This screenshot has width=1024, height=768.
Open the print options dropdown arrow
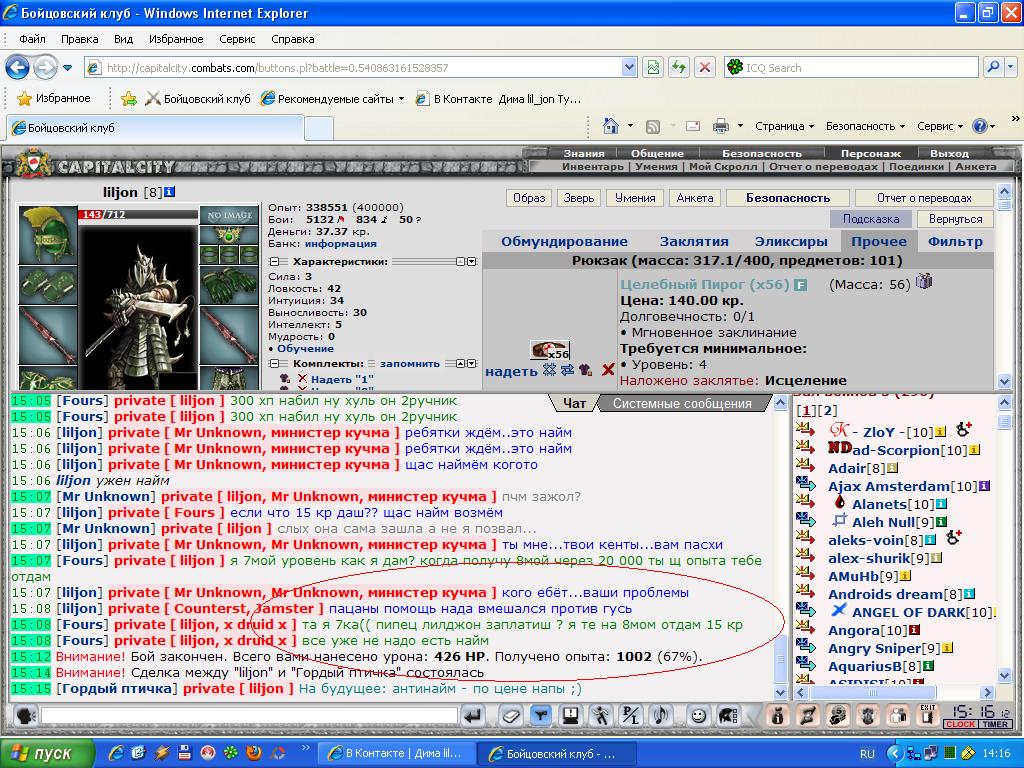coord(740,126)
